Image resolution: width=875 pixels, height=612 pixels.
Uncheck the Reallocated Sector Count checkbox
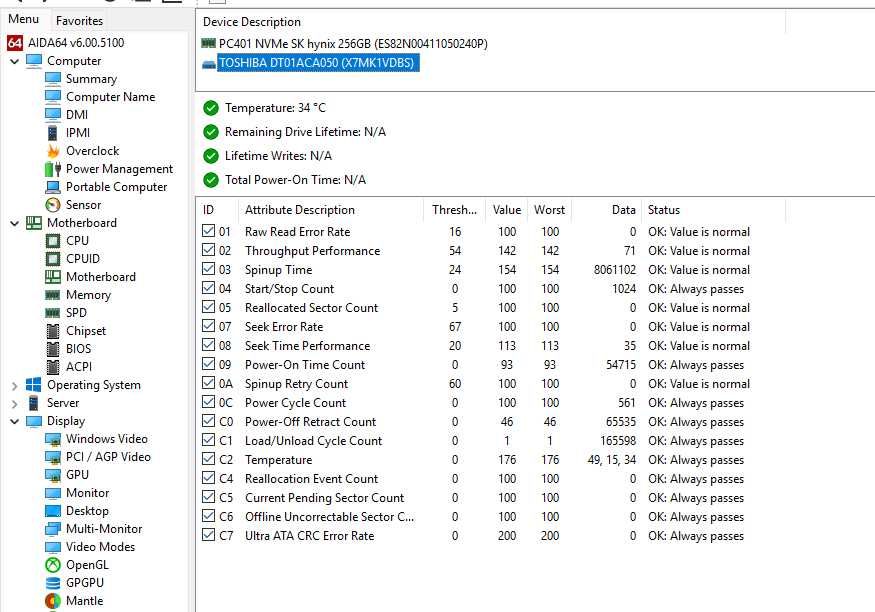(x=208, y=307)
